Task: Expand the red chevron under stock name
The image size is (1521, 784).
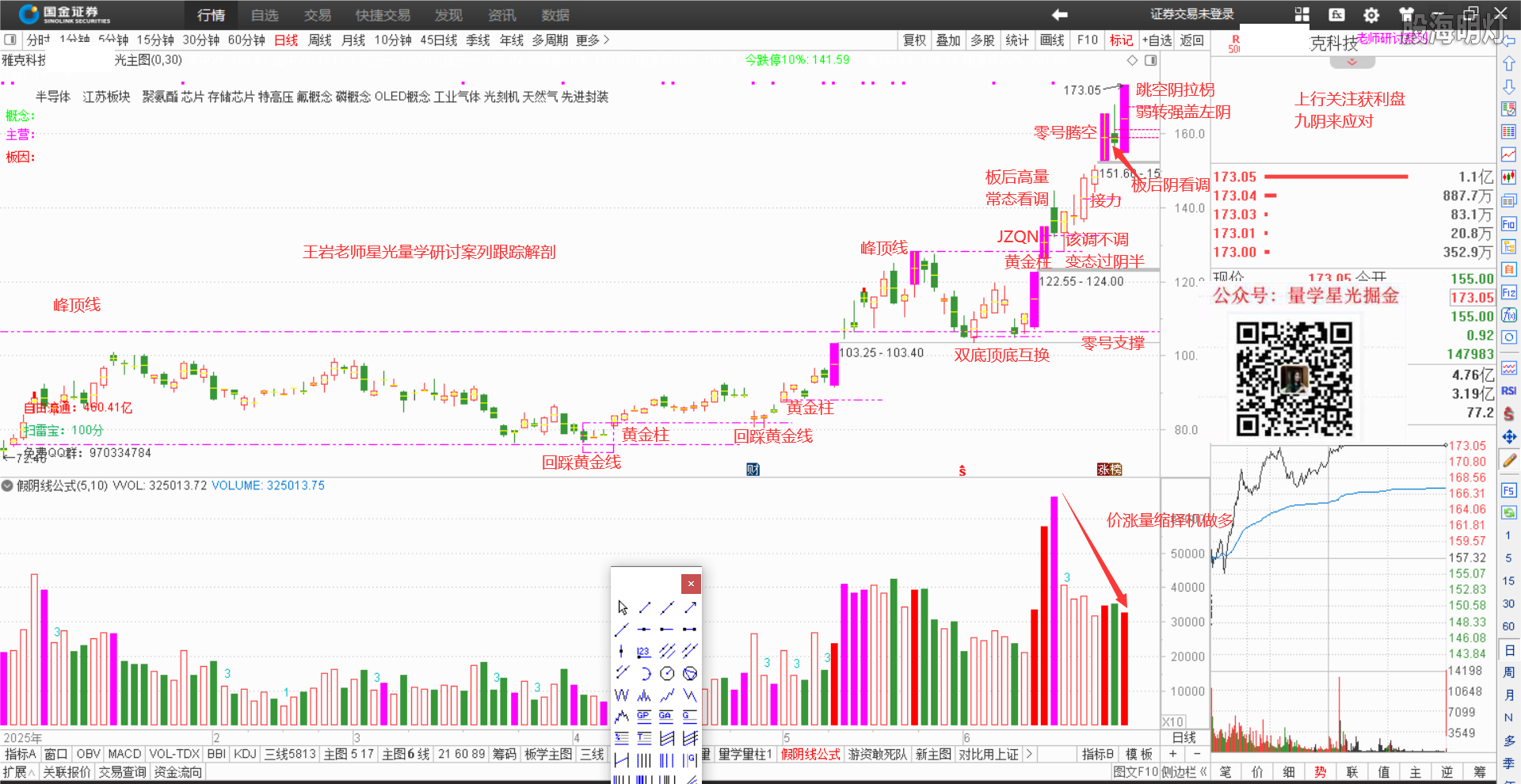Action: 1352,62
